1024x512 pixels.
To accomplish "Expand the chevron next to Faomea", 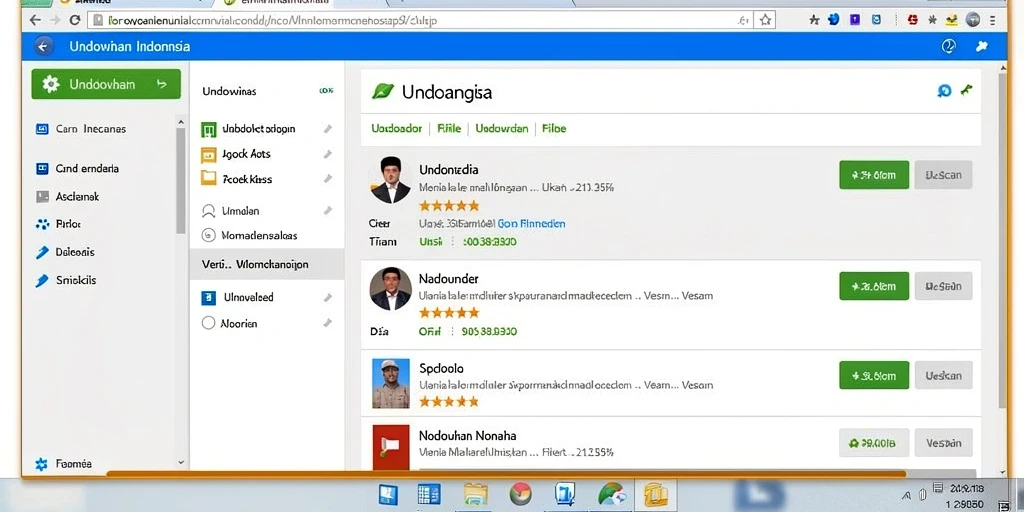I will (181, 462).
